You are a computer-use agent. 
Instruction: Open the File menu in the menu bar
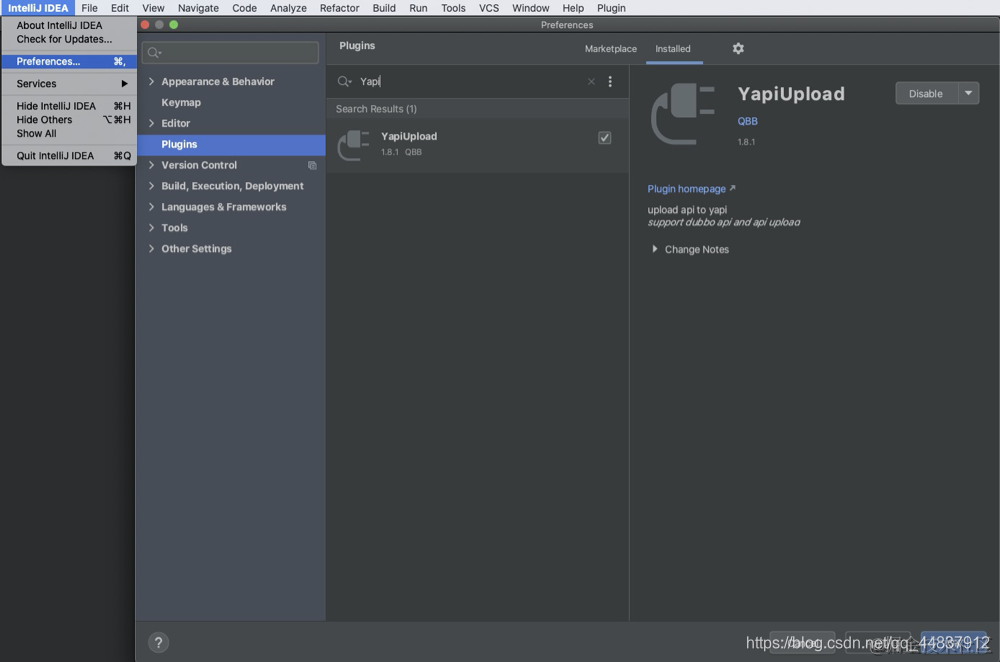[x=89, y=8]
